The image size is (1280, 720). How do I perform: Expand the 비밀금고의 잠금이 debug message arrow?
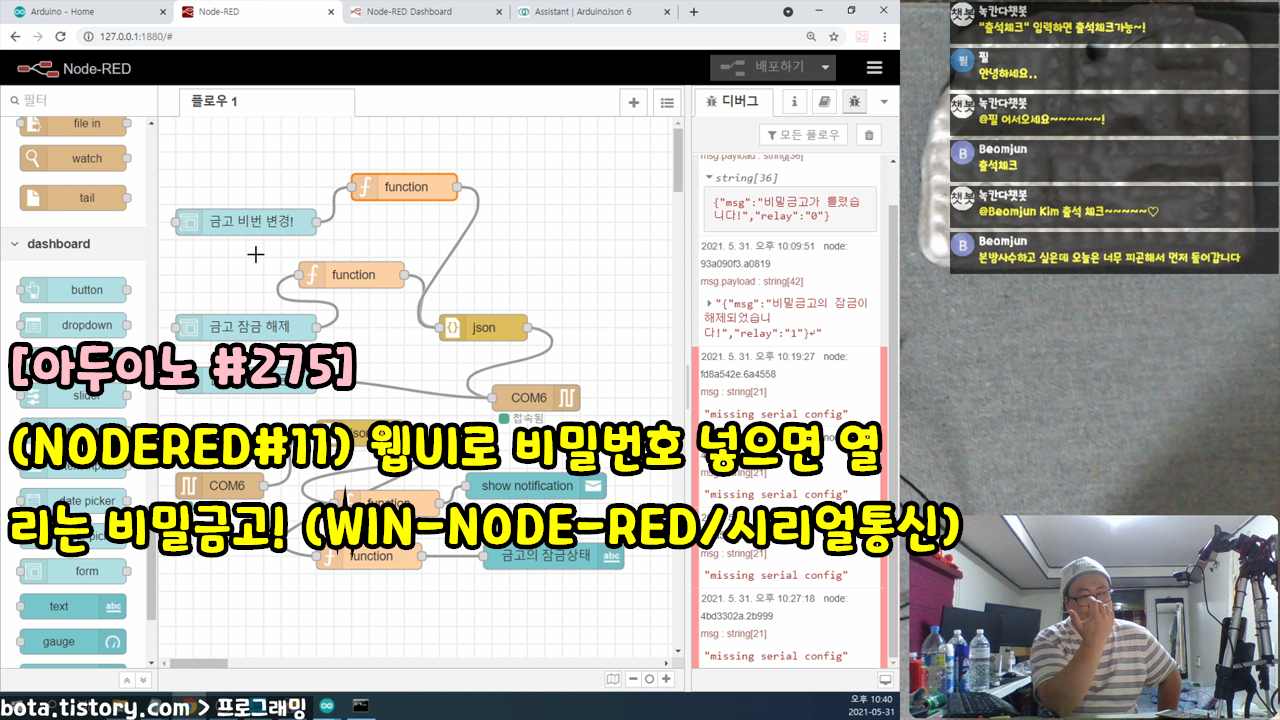point(709,302)
